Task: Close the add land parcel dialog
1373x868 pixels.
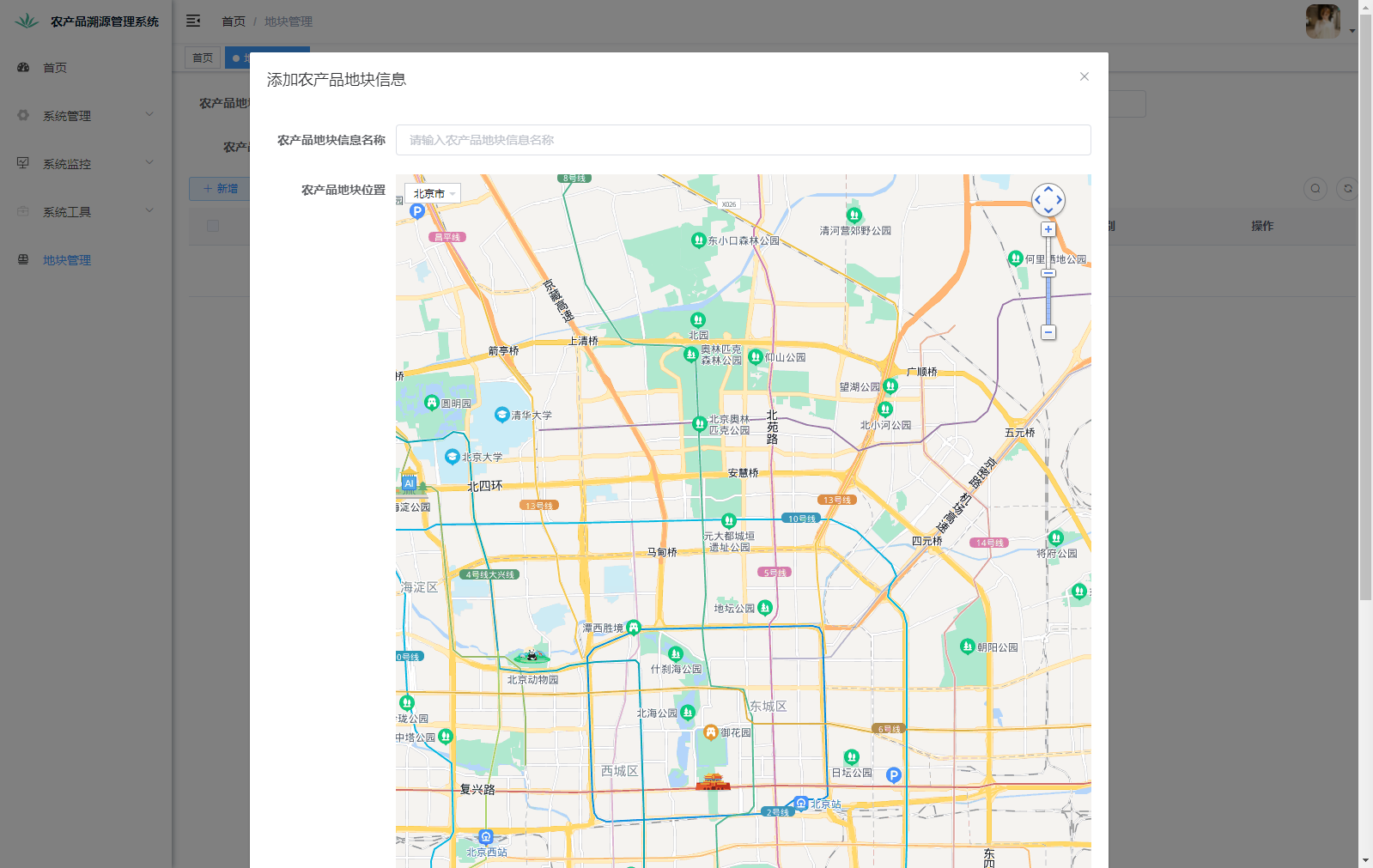Action: tap(1084, 76)
